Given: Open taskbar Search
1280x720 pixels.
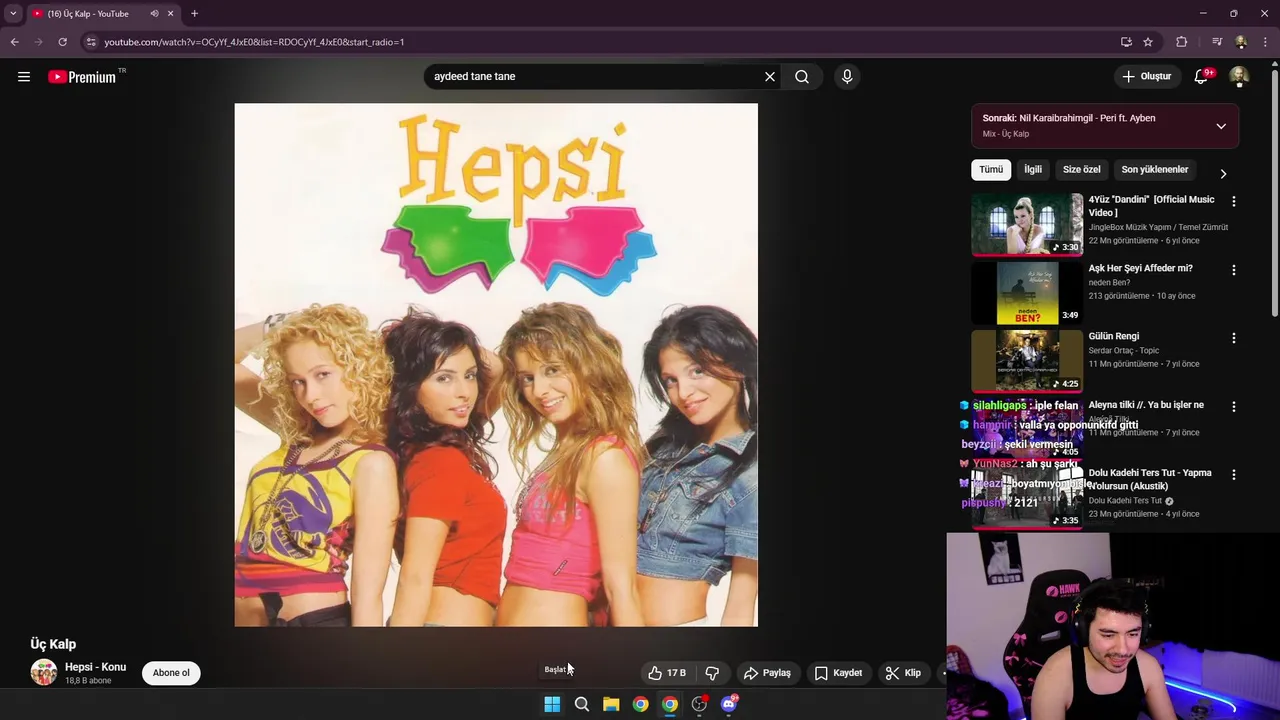Looking at the screenshot, I should [581, 704].
